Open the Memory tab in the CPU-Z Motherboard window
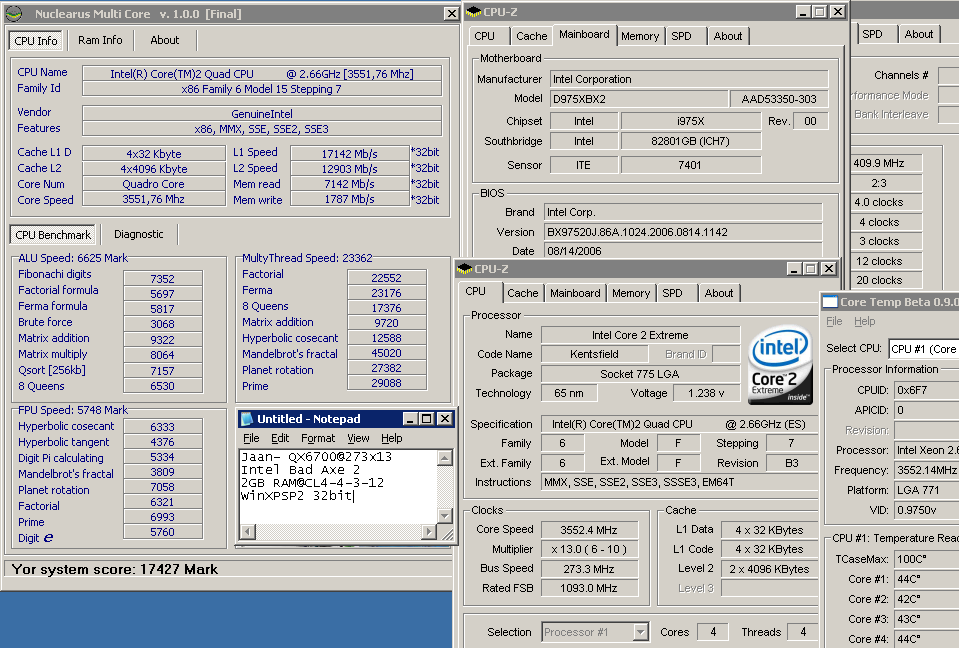This screenshot has height=648, width=959. (640, 36)
